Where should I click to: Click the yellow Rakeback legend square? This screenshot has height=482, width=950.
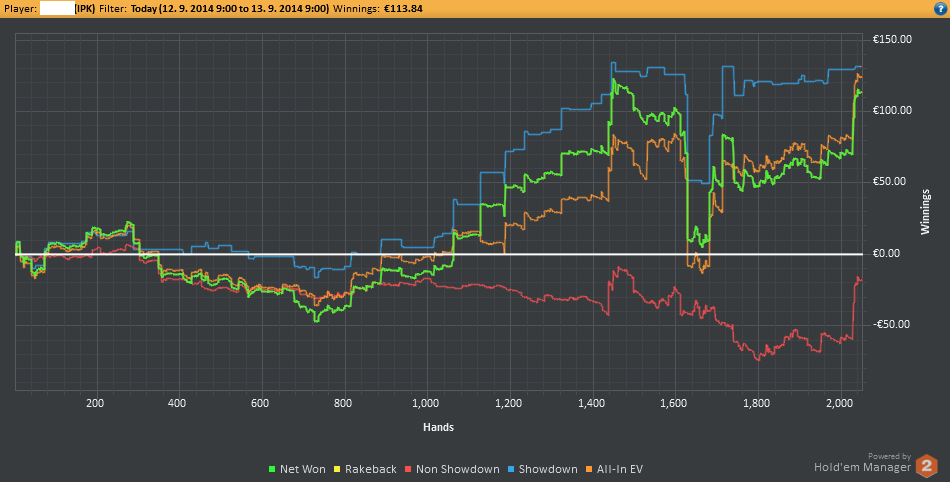point(337,468)
